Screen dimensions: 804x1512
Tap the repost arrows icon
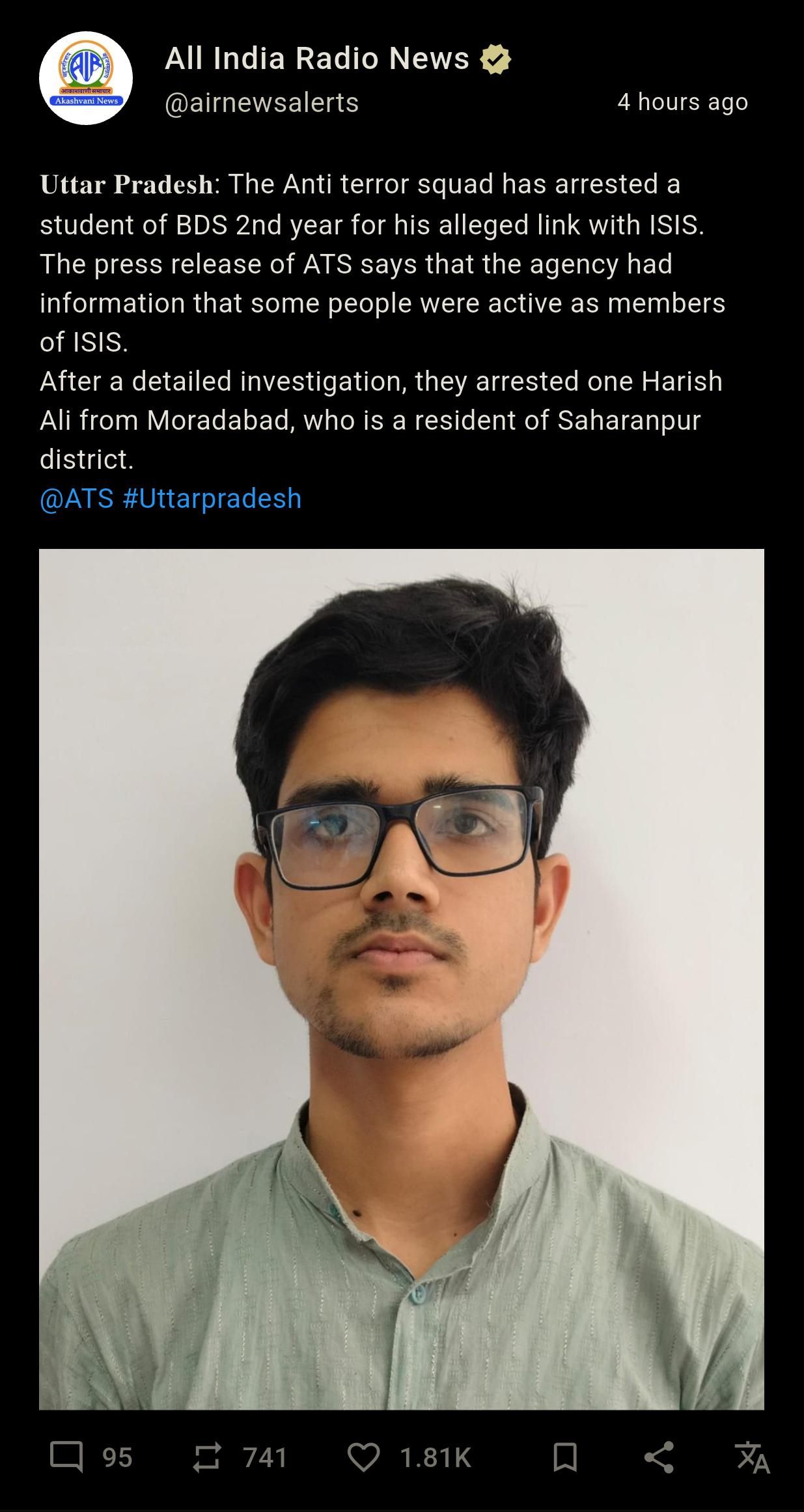tap(206, 1457)
